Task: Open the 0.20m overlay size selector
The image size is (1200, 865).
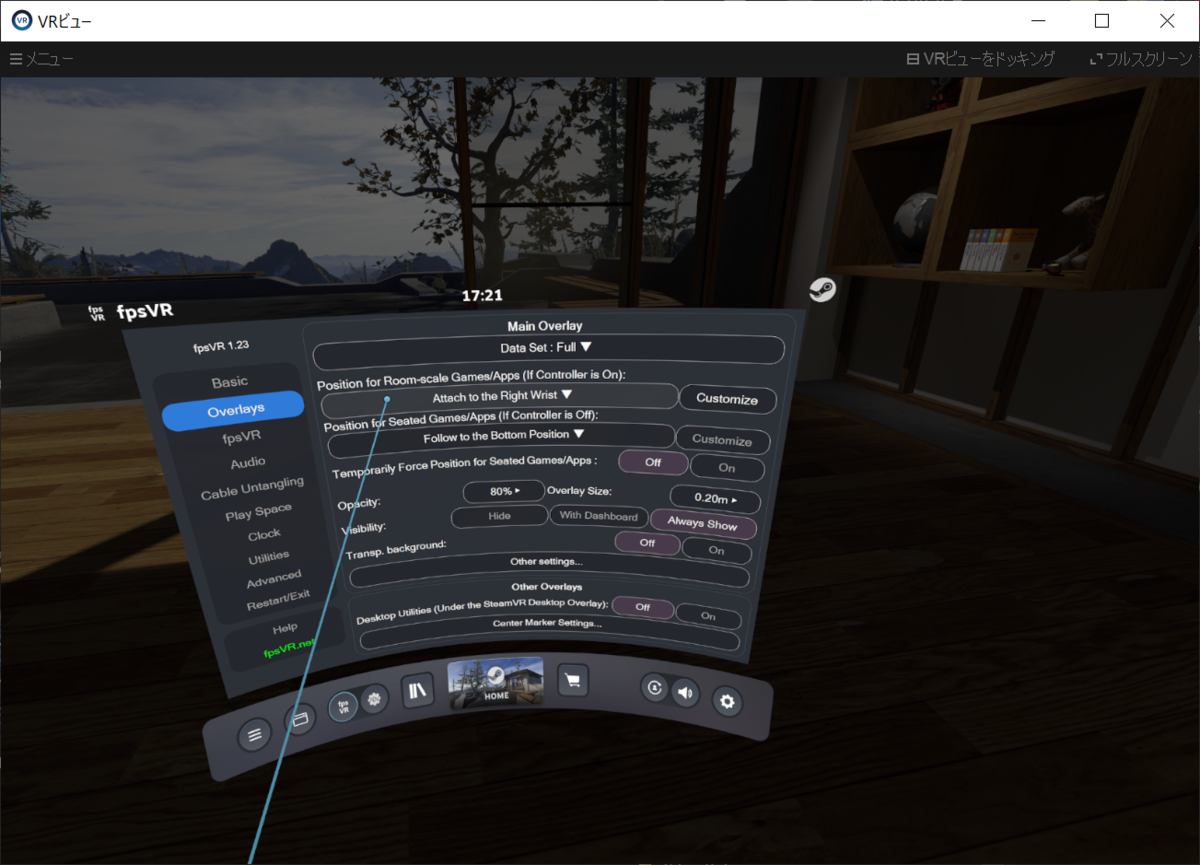Action: pos(715,498)
